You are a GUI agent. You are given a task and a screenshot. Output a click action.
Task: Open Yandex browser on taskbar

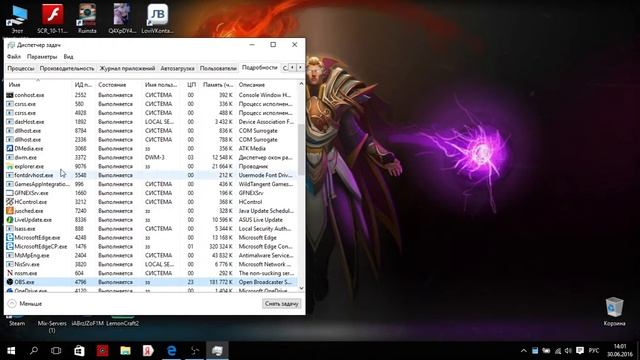(x=148, y=351)
